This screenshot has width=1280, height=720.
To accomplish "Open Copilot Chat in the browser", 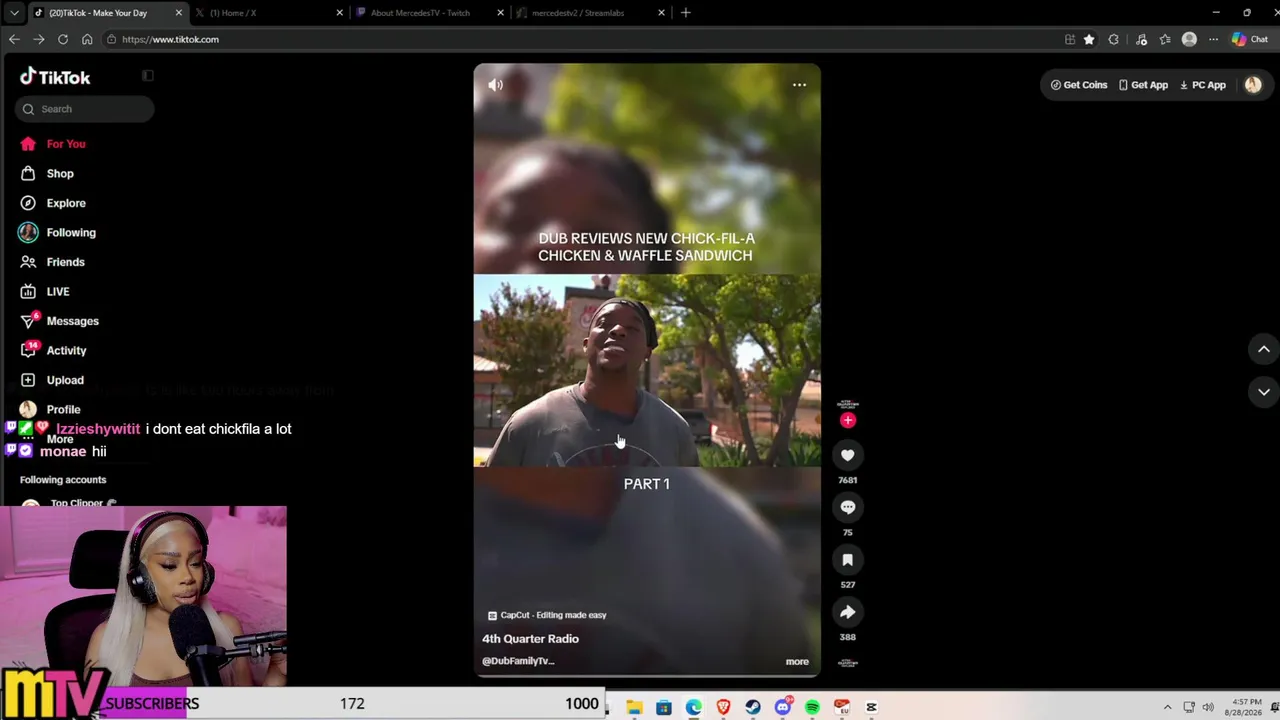I will [x=1251, y=39].
